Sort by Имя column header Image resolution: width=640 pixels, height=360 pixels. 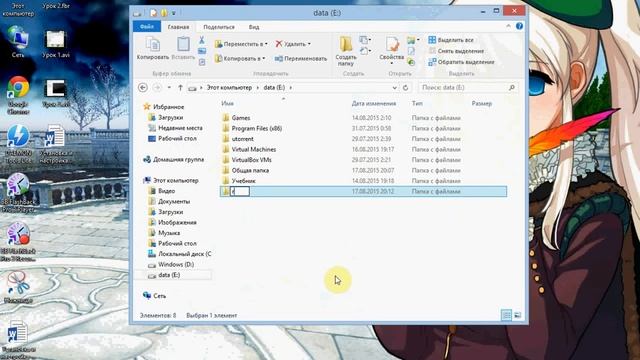click(x=227, y=104)
